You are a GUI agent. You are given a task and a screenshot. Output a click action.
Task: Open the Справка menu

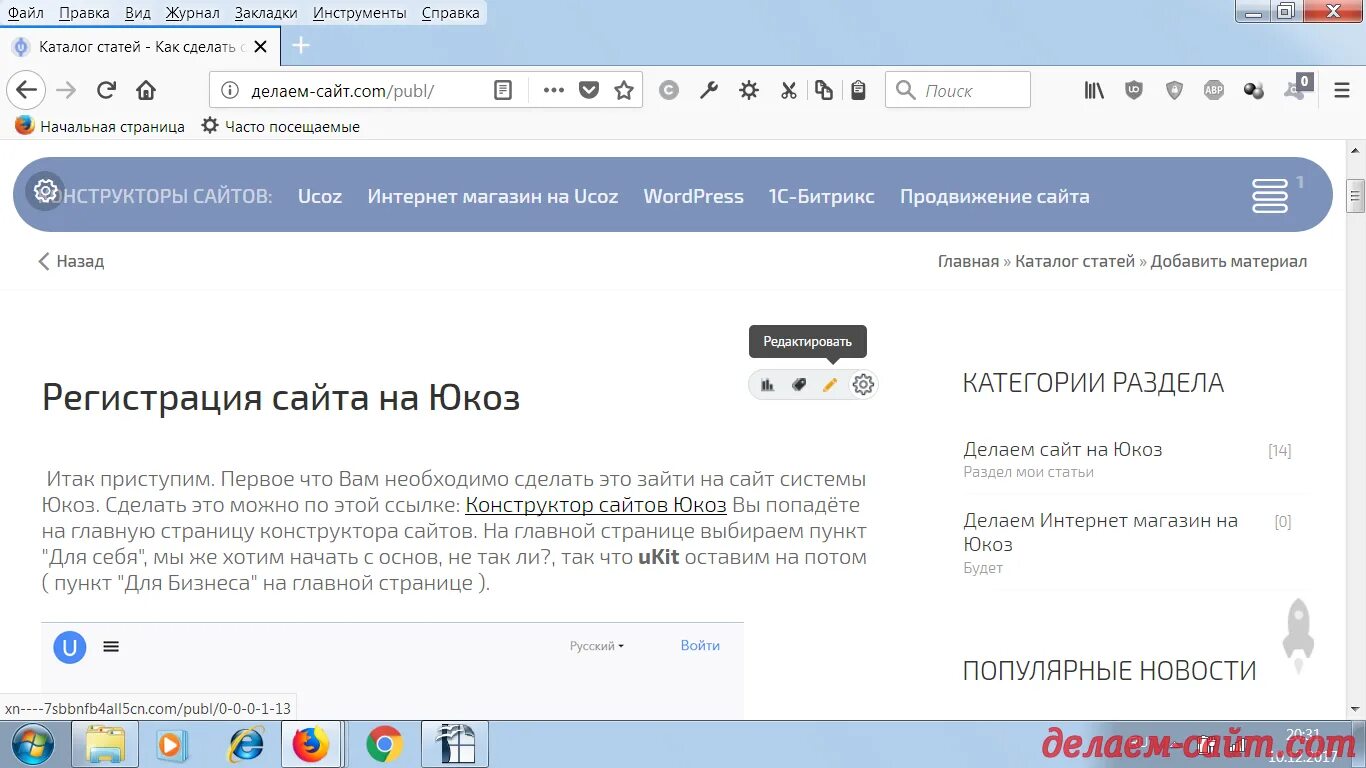pos(450,13)
